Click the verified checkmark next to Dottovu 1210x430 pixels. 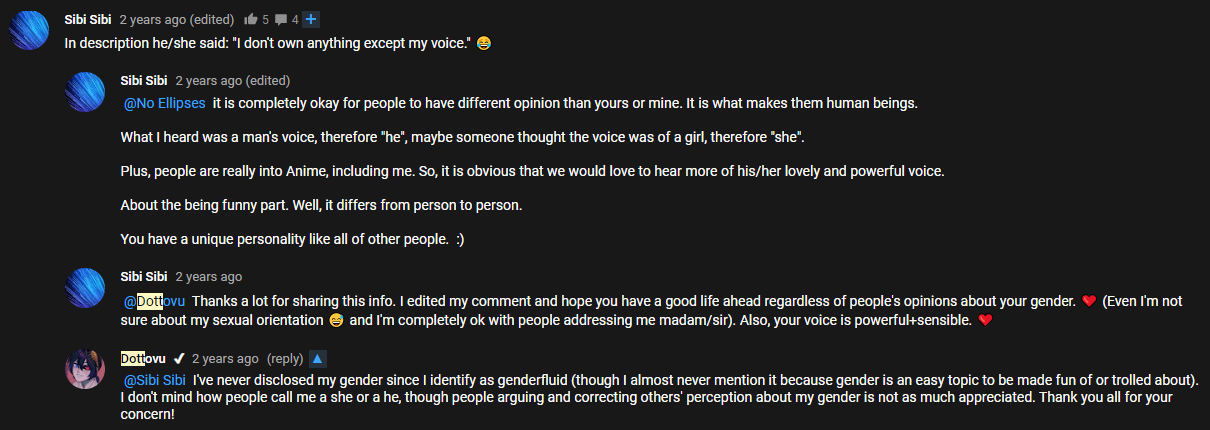point(179,358)
